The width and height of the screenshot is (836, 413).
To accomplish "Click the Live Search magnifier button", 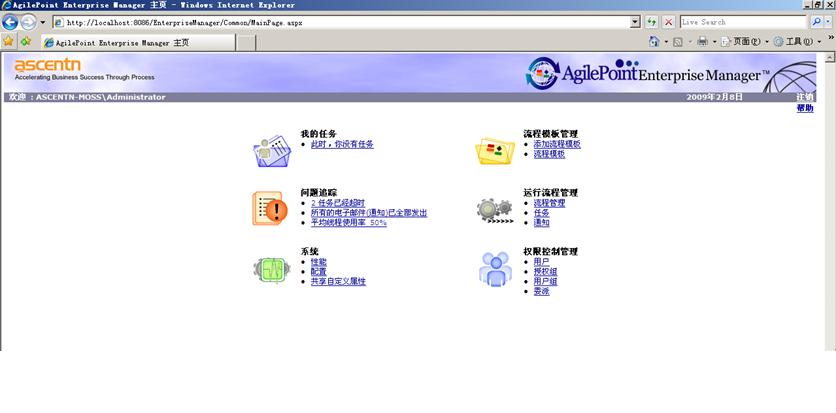I will coord(816,22).
